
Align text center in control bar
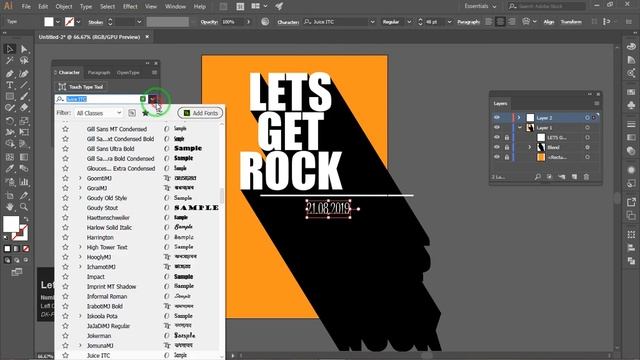click(500, 22)
